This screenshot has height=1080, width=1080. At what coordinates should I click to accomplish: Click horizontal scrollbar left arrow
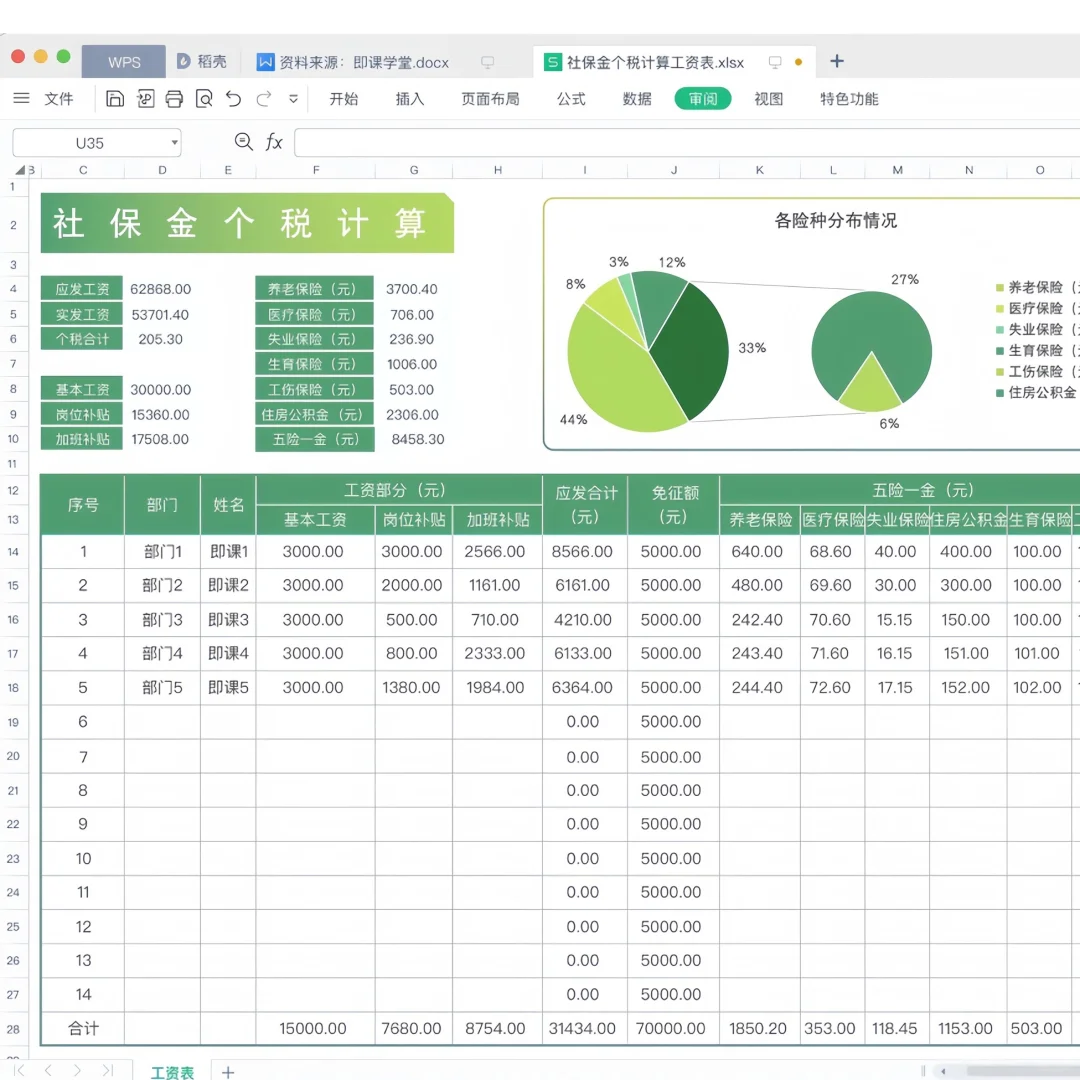(x=944, y=1071)
